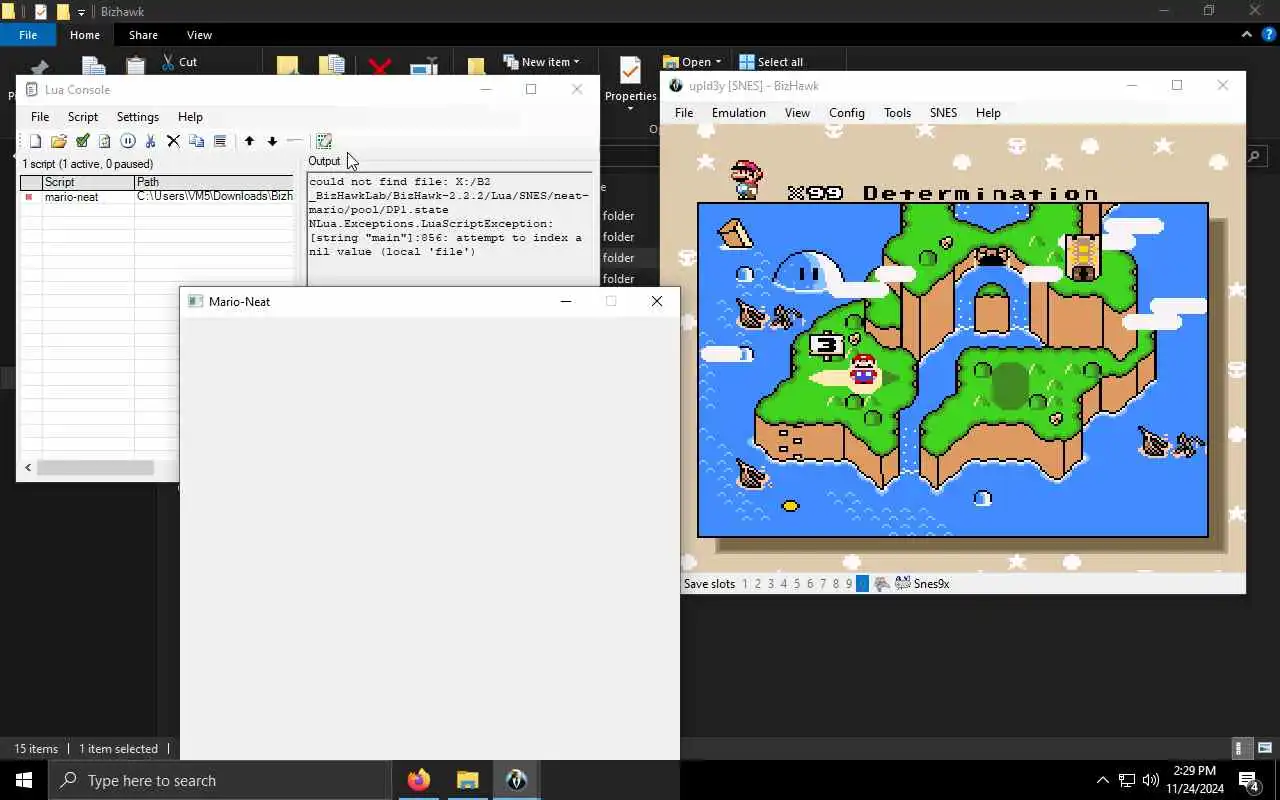Open the notification center icon
The image size is (1280, 800).
pyautogui.click(x=1248, y=780)
